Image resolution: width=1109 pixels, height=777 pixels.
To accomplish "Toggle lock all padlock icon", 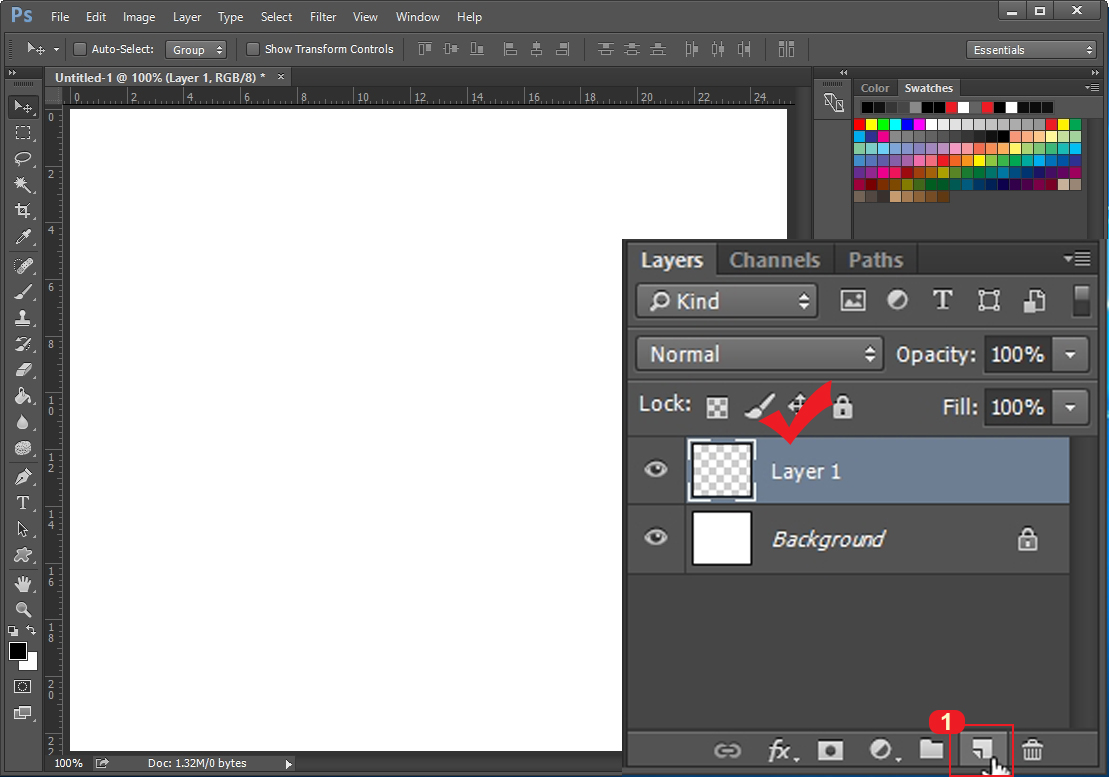I will (842, 407).
